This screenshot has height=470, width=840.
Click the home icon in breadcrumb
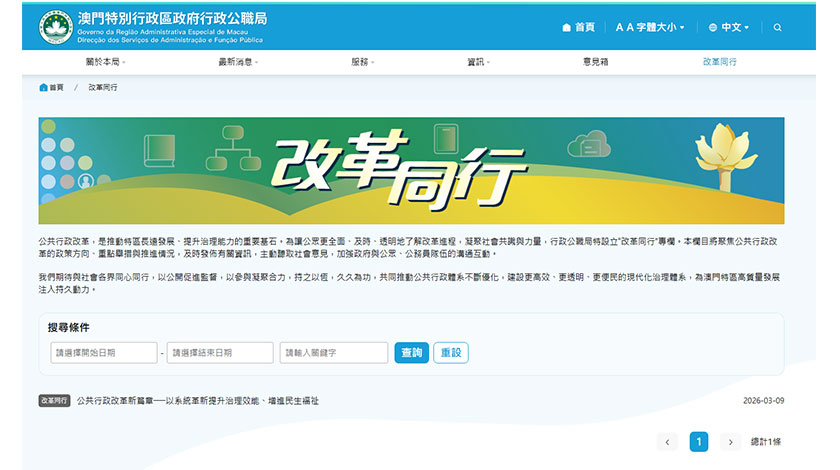click(44, 87)
